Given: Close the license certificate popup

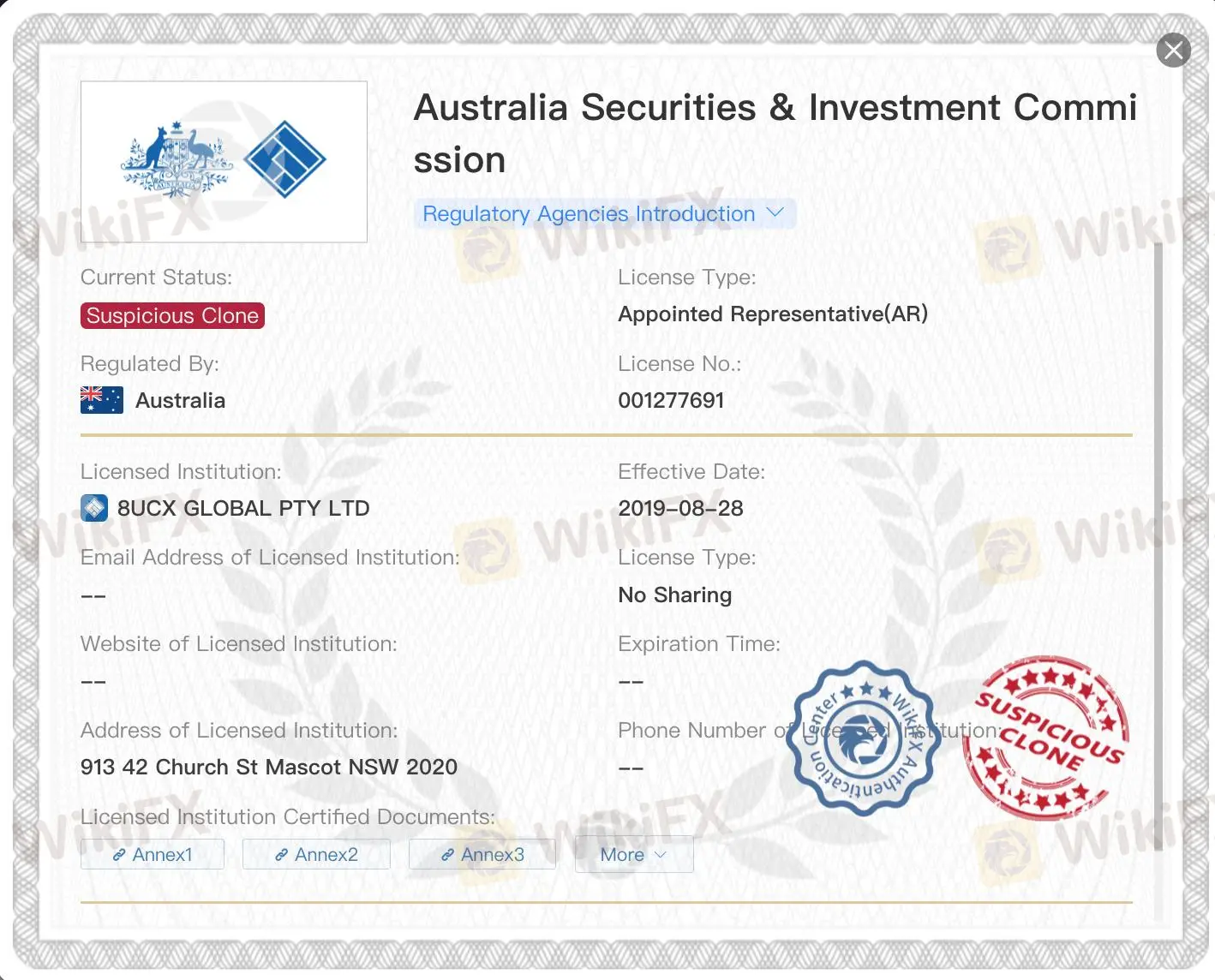Looking at the screenshot, I should tap(1173, 51).
